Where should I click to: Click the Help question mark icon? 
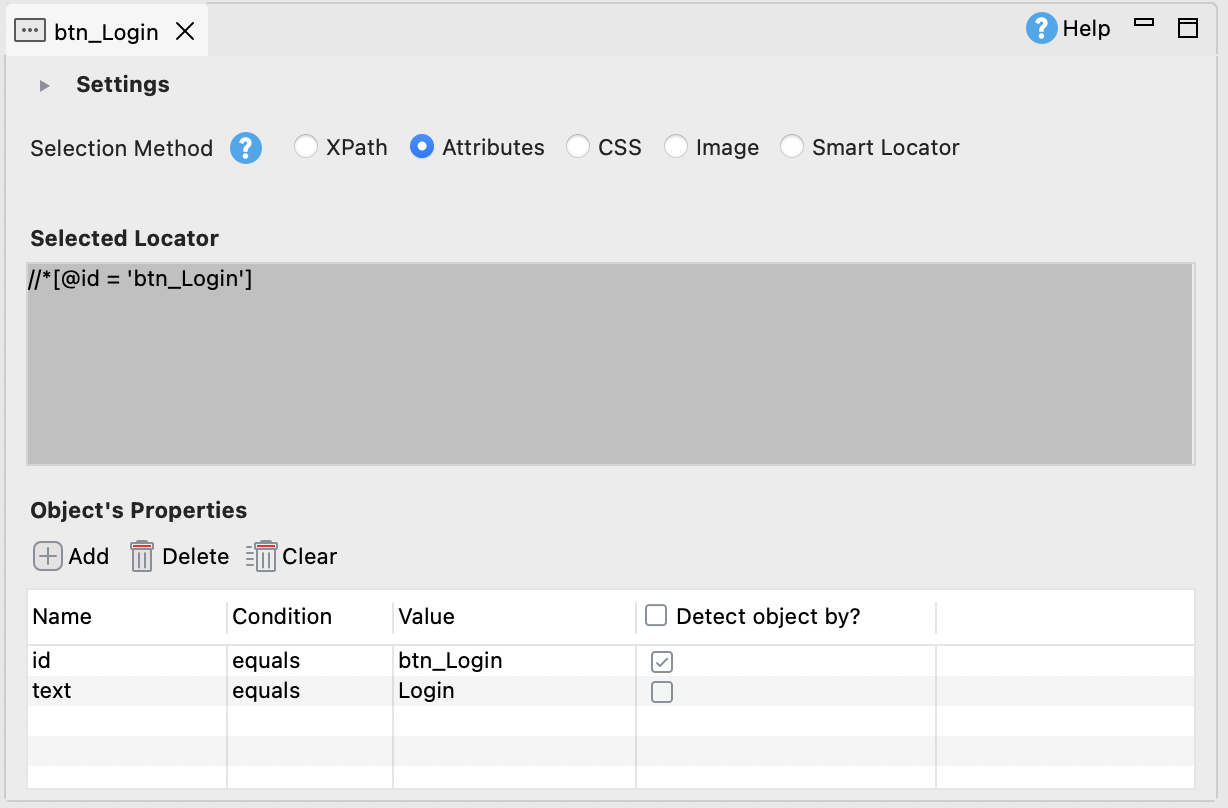(x=1042, y=29)
